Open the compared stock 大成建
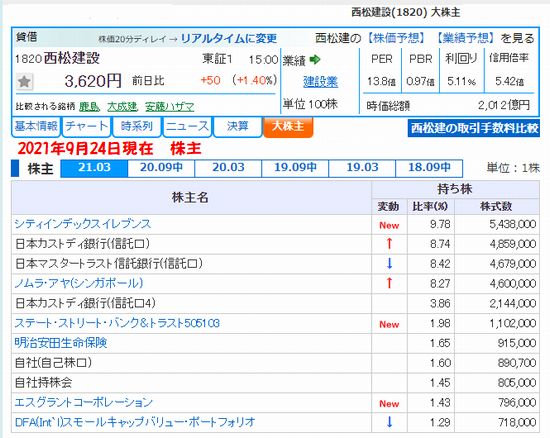The image size is (550, 438). pos(122,106)
